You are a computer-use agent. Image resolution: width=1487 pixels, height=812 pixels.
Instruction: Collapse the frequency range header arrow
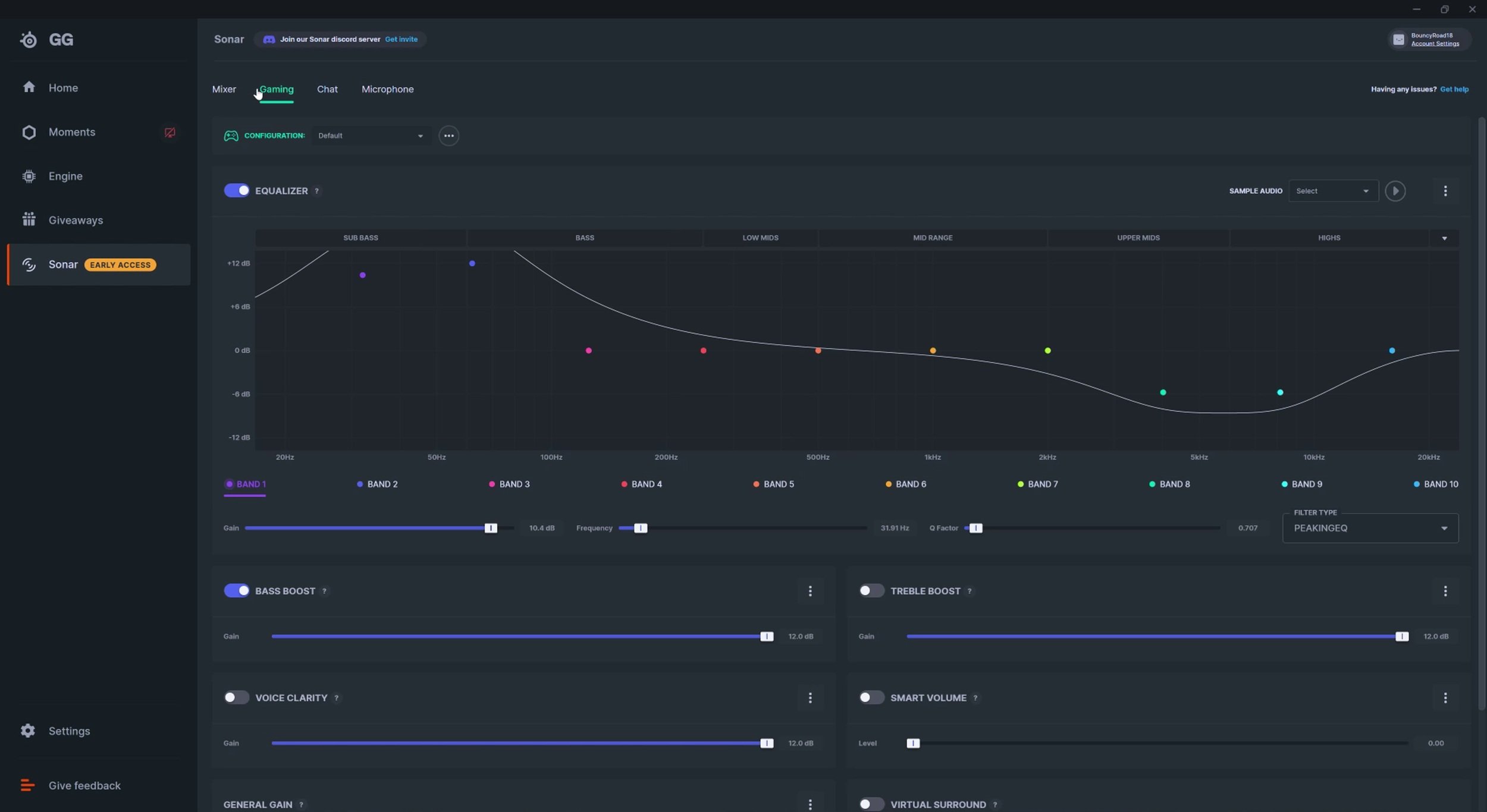coord(1444,238)
